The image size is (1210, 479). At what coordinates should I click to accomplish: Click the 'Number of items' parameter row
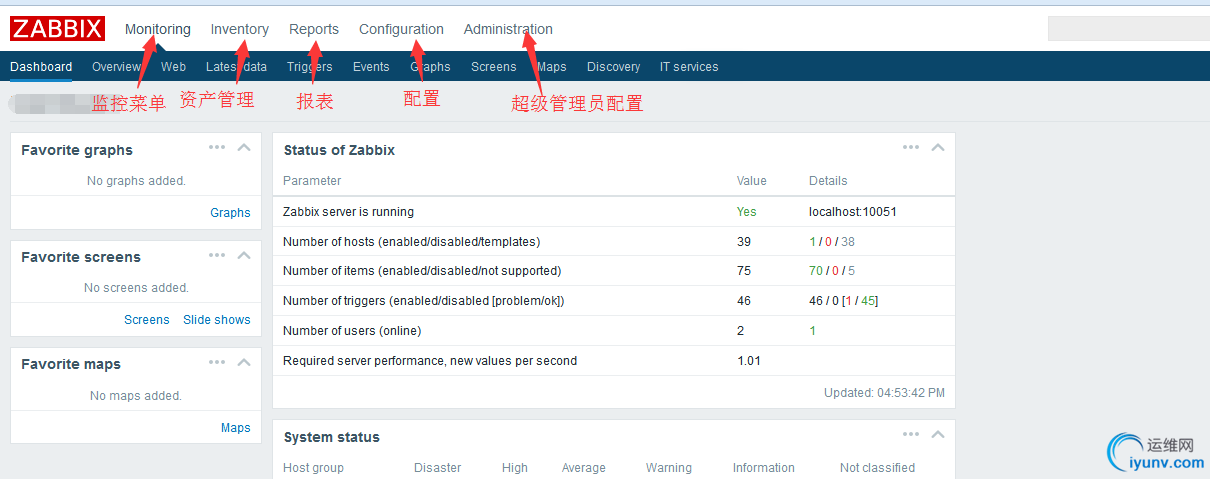click(x=614, y=271)
